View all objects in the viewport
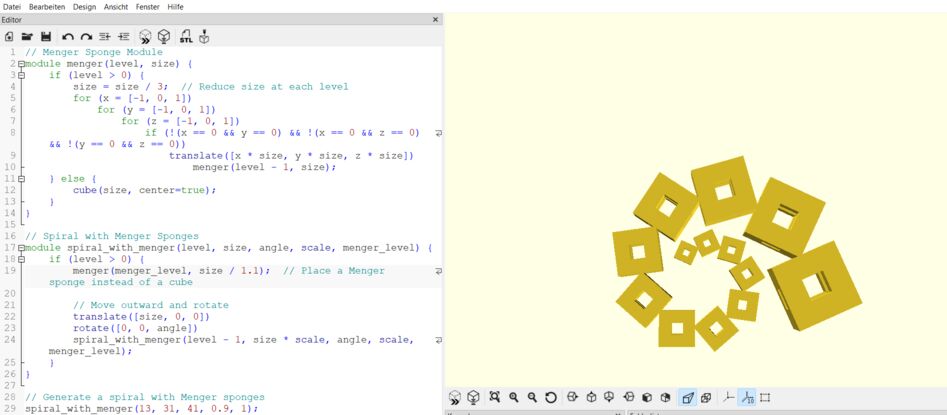Screen dimensions: 947x415 495,397
